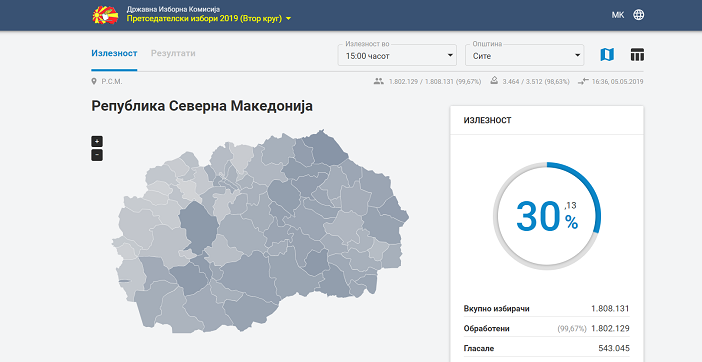Open language selection via globe icon

point(639,15)
